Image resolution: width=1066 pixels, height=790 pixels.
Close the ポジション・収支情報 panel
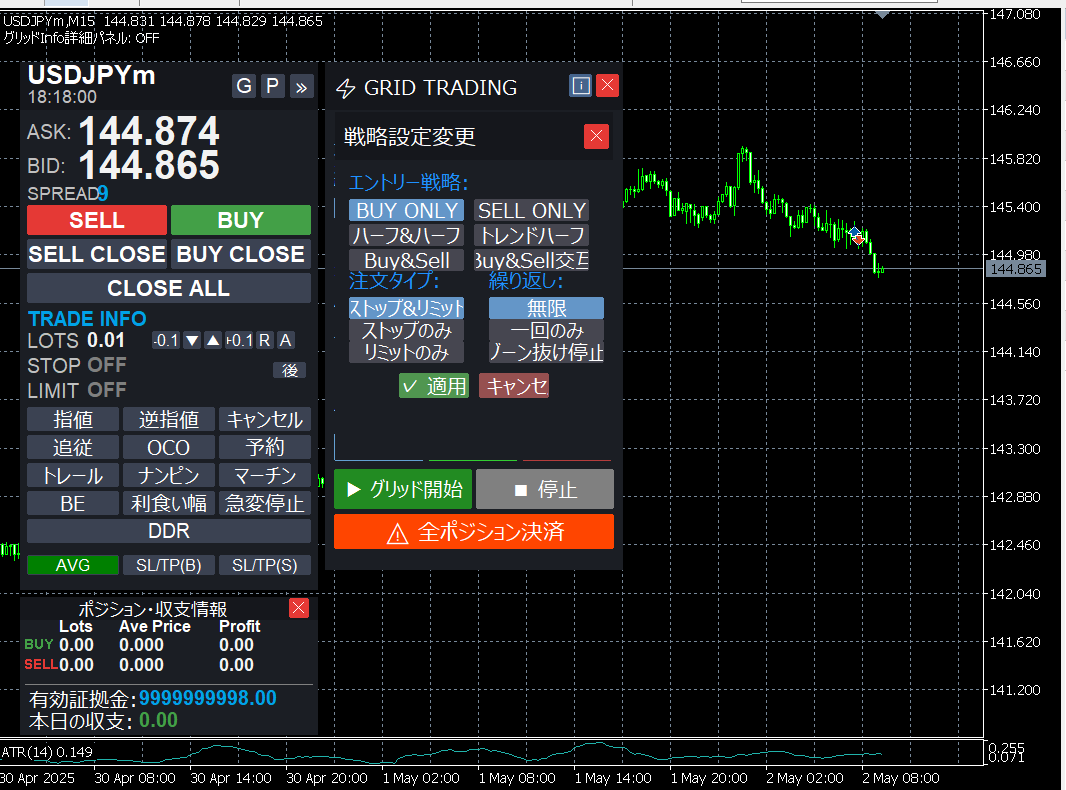click(x=298, y=608)
